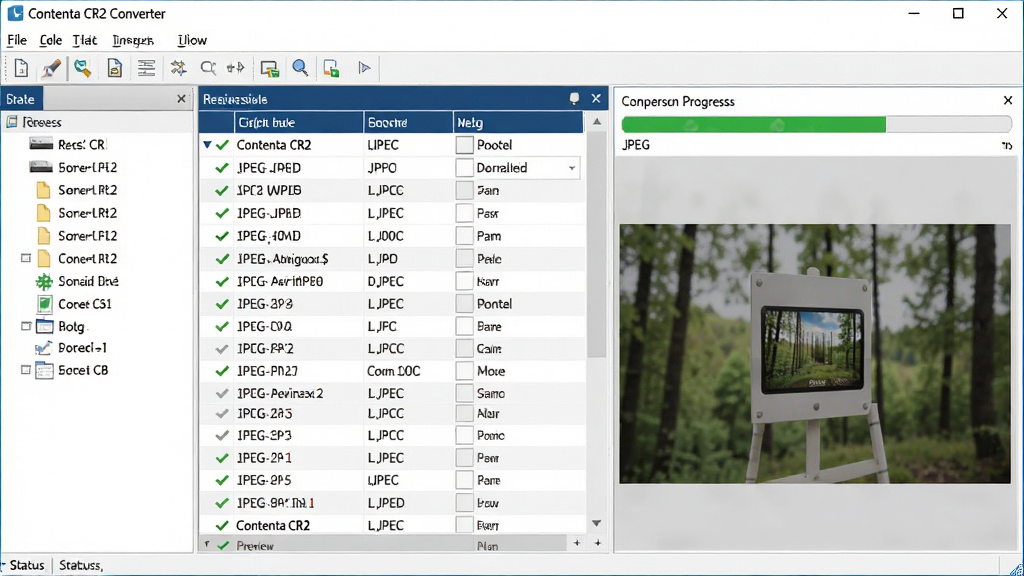The height and width of the screenshot is (576, 1024).
Task: Expand the Conert Rt2 tree node
Action: 25,258
